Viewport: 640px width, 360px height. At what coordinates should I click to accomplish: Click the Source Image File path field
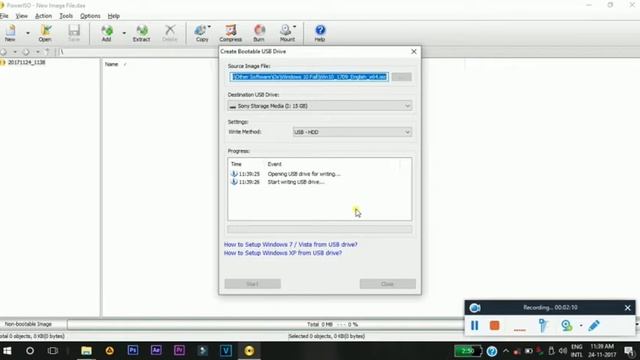pyautogui.click(x=309, y=77)
